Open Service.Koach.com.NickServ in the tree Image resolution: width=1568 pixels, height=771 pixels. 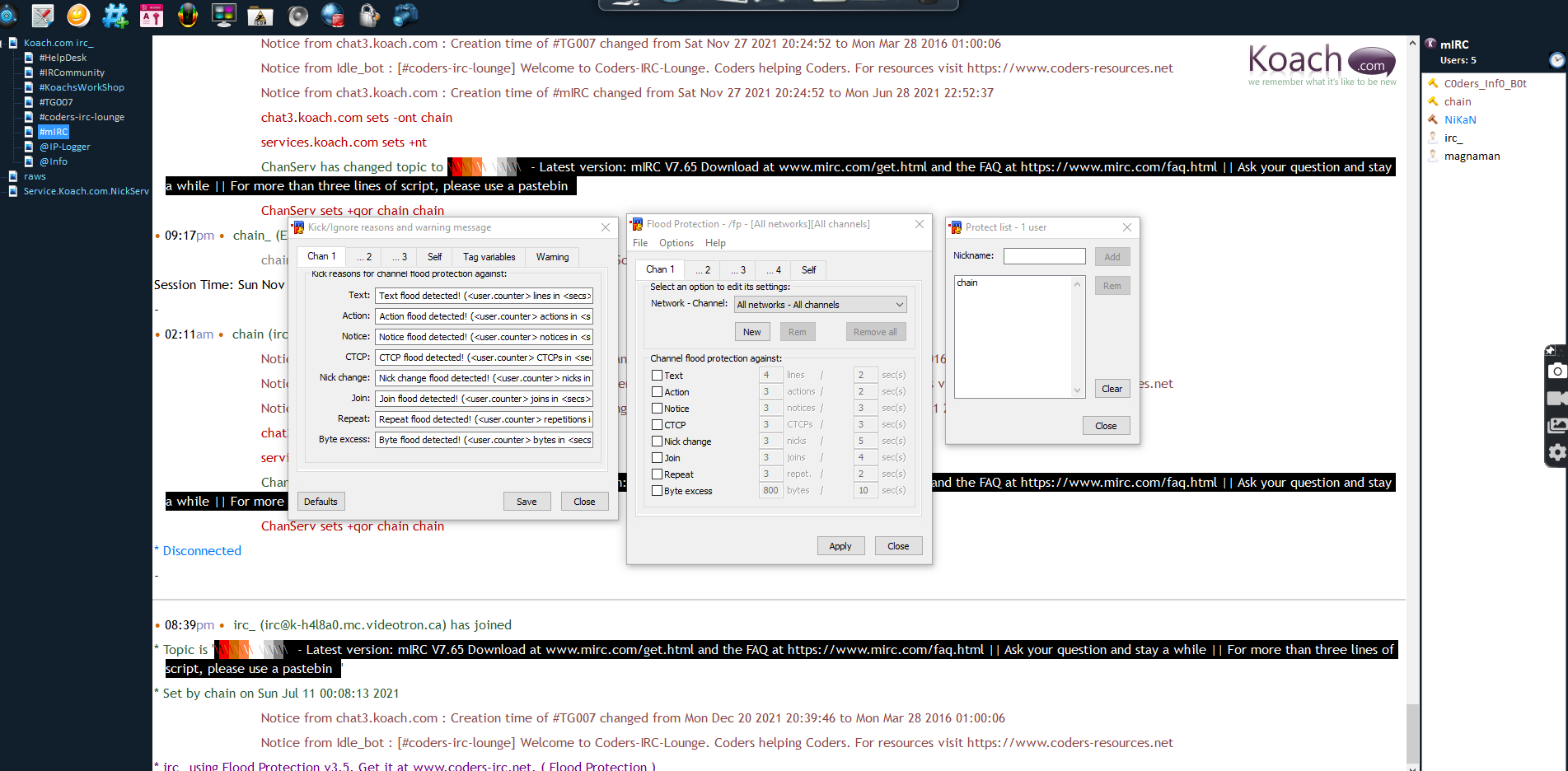point(86,191)
